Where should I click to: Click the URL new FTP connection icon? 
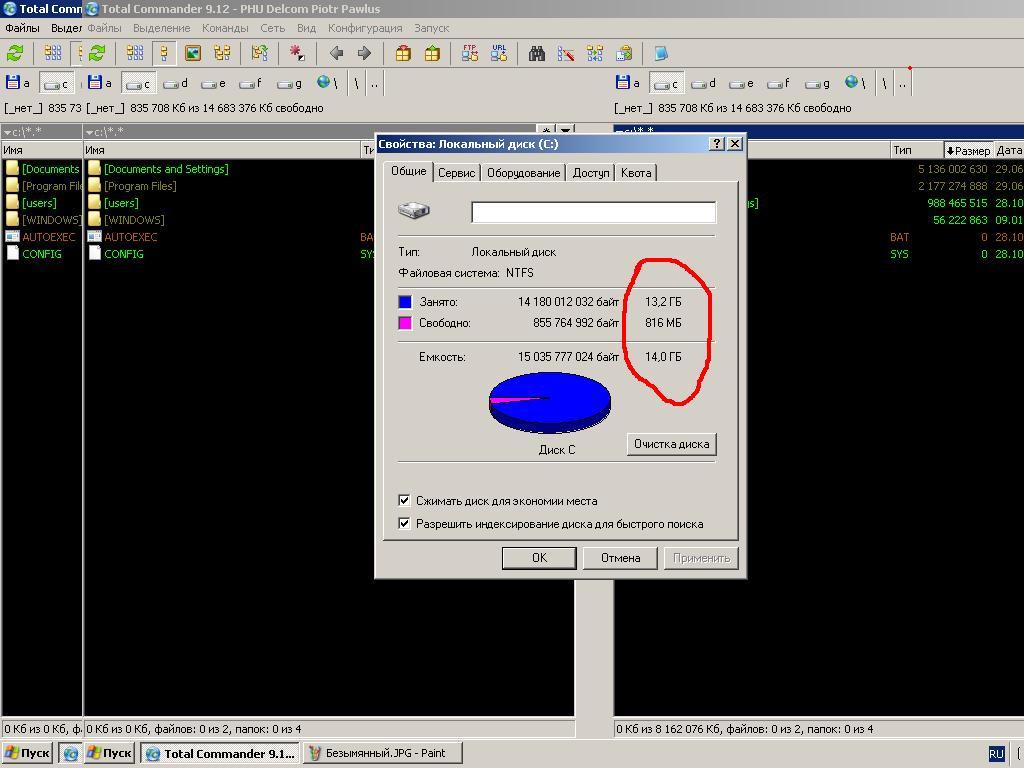[x=498, y=53]
